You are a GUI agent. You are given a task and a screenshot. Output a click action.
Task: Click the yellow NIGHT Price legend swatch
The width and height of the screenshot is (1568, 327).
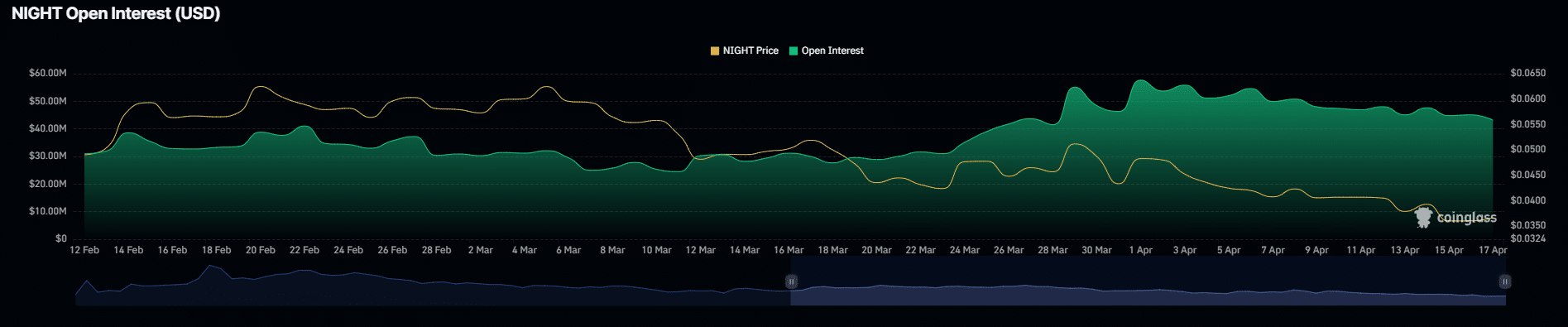(x=715, y=51)
